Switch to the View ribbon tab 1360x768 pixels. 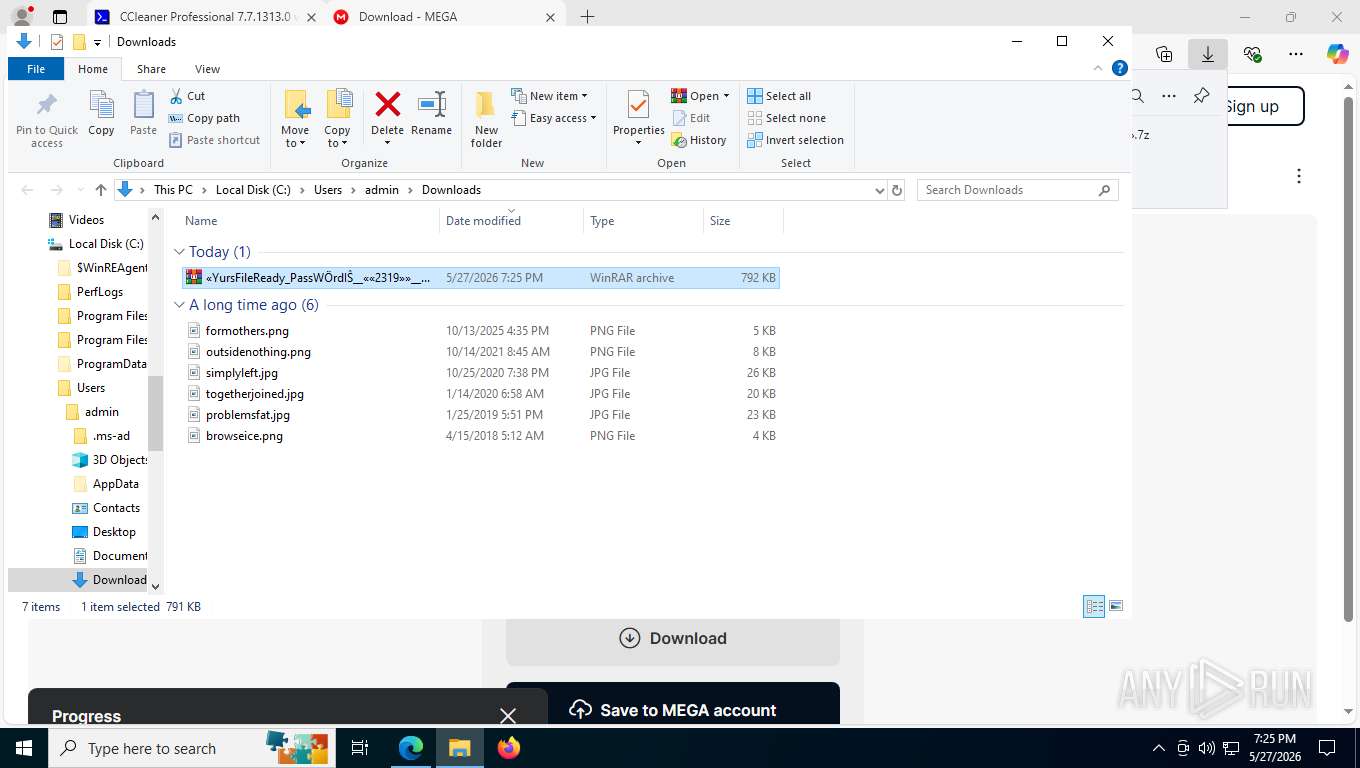tap(207, 69)
